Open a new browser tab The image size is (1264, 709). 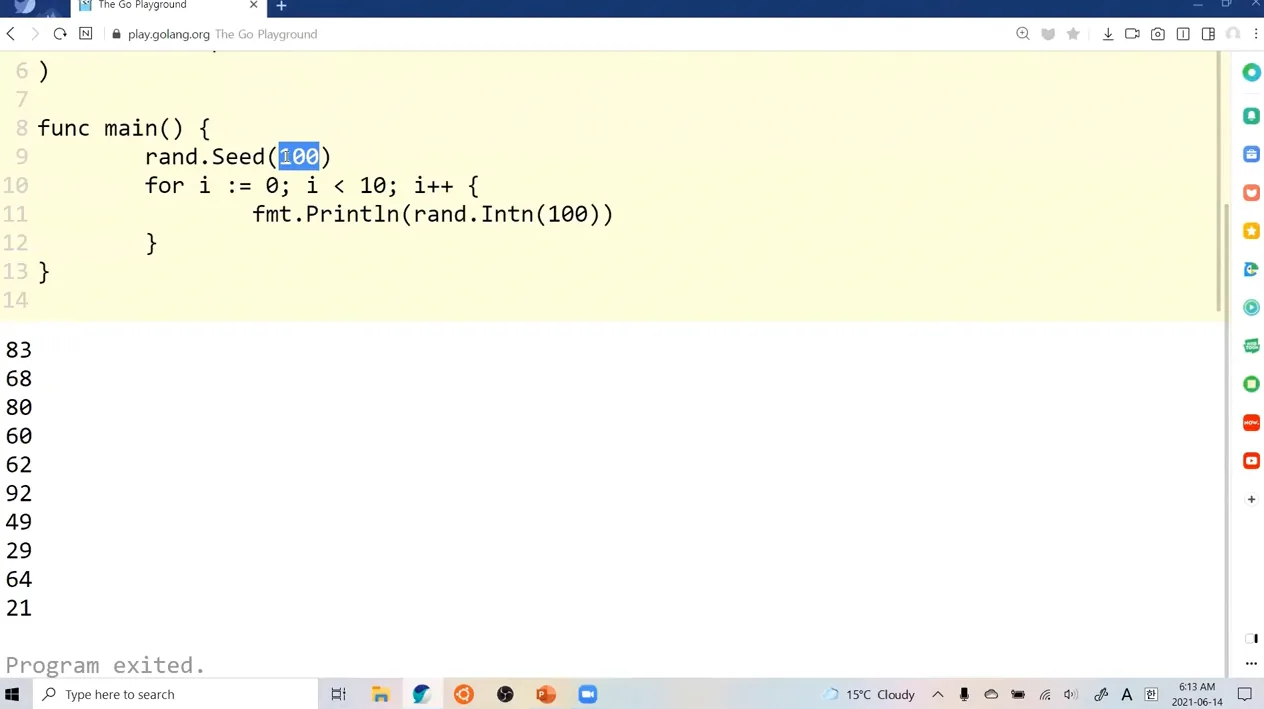(x=281, y=6)
